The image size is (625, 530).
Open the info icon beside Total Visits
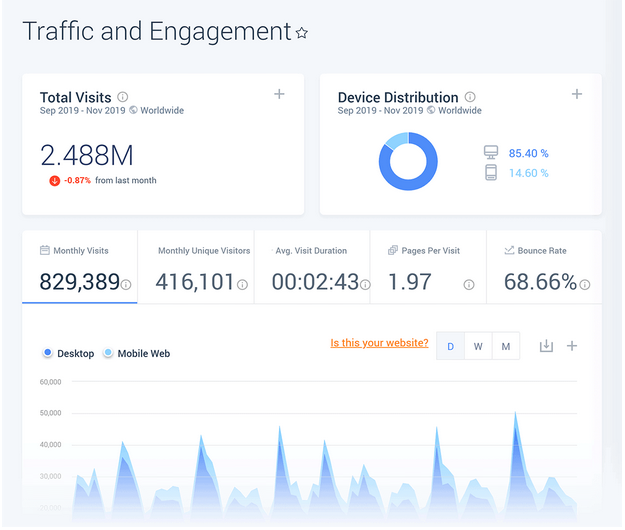coord(123,97)
